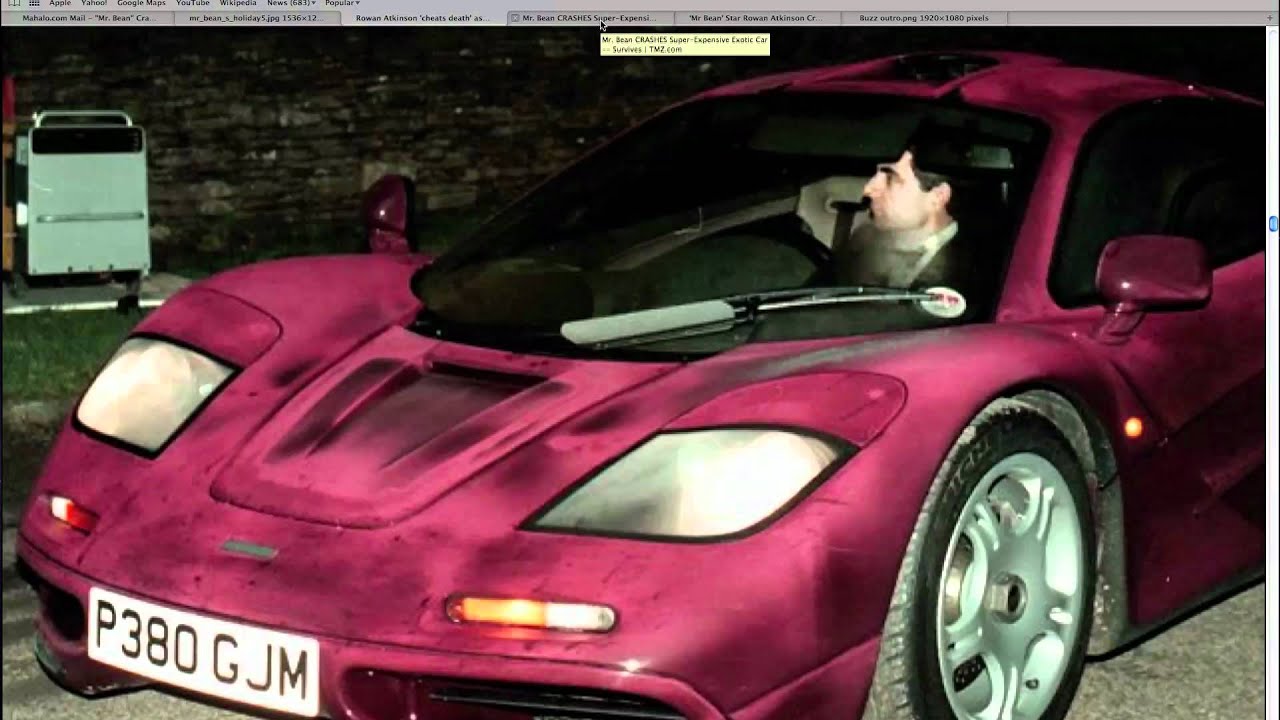1280x720 pixels.
Task: Open the Apple bookmark
Action: click(x=60, y=3)
